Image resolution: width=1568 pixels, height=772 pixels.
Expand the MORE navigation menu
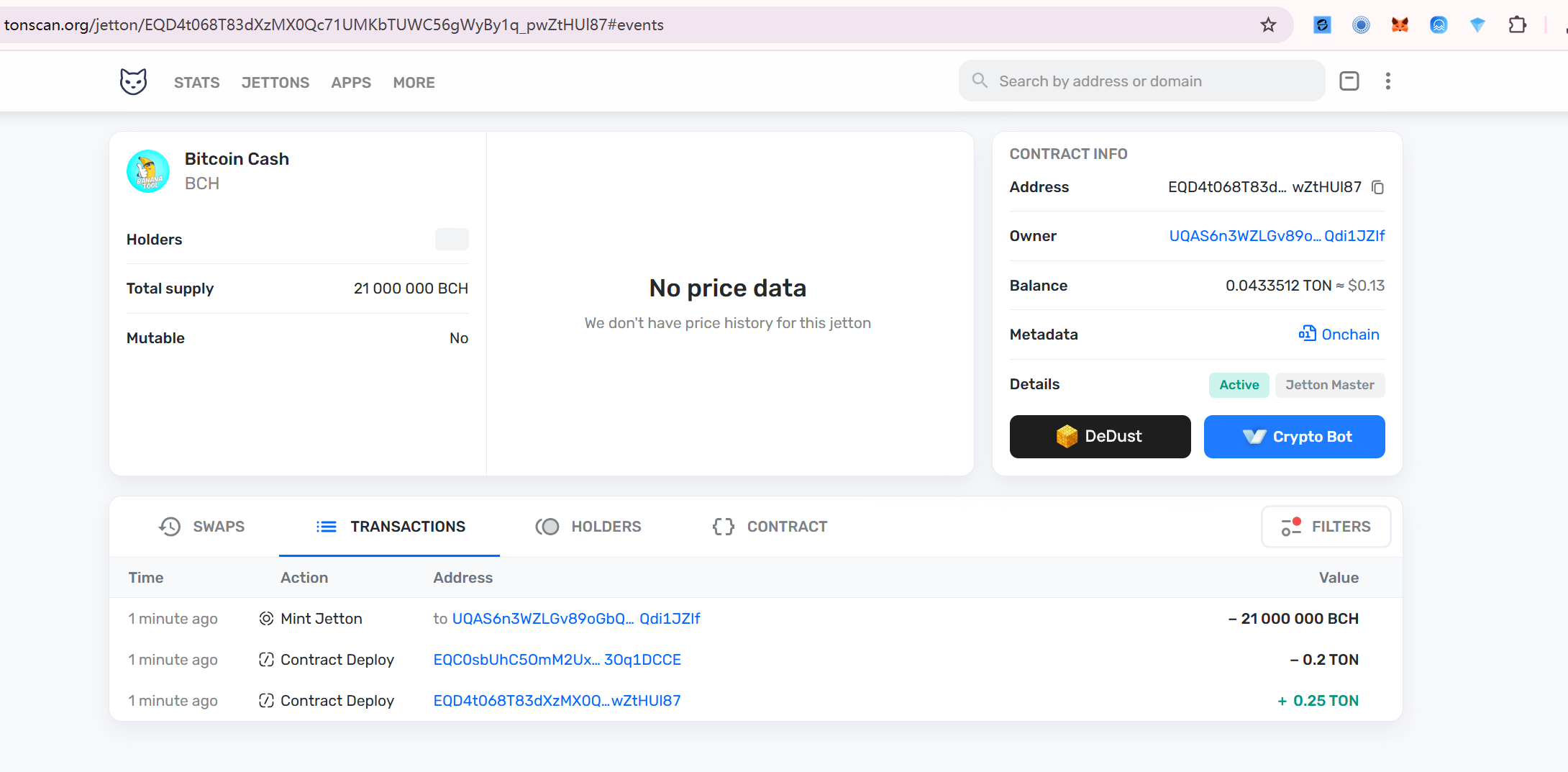[x=414, y=83]
